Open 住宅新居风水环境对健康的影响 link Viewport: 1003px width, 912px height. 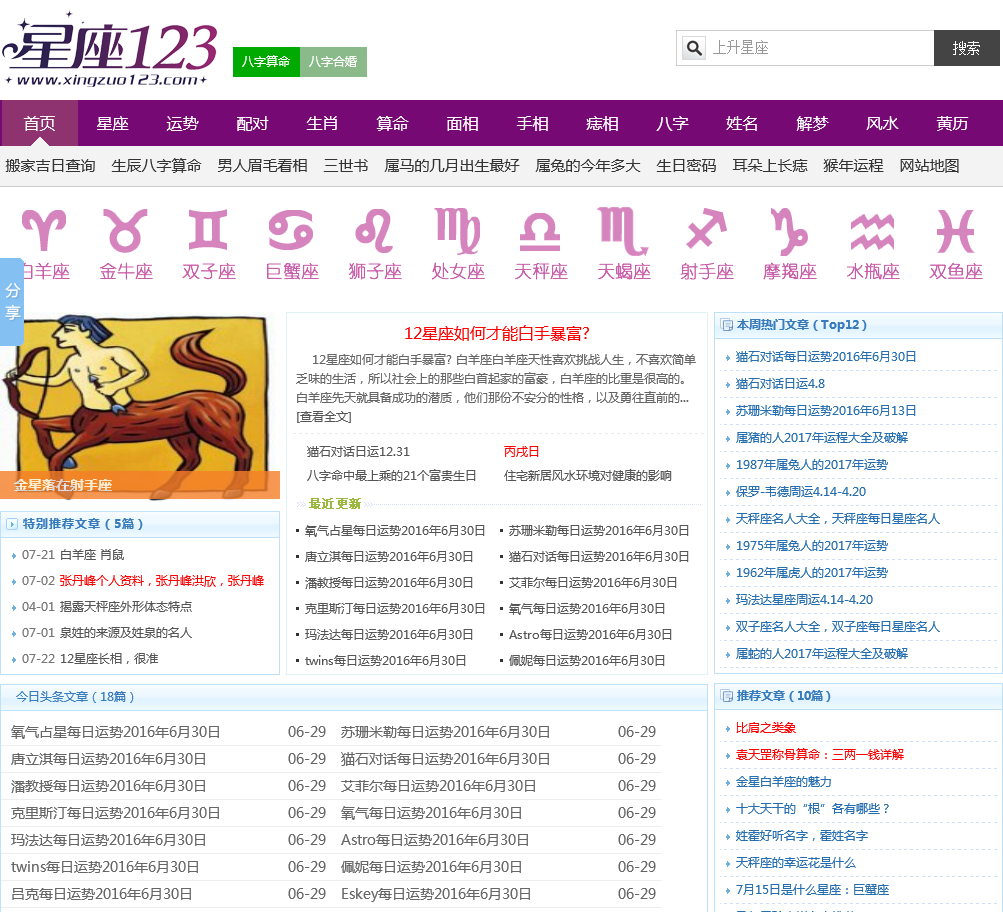pyautogui.click(x=587, y=476)
